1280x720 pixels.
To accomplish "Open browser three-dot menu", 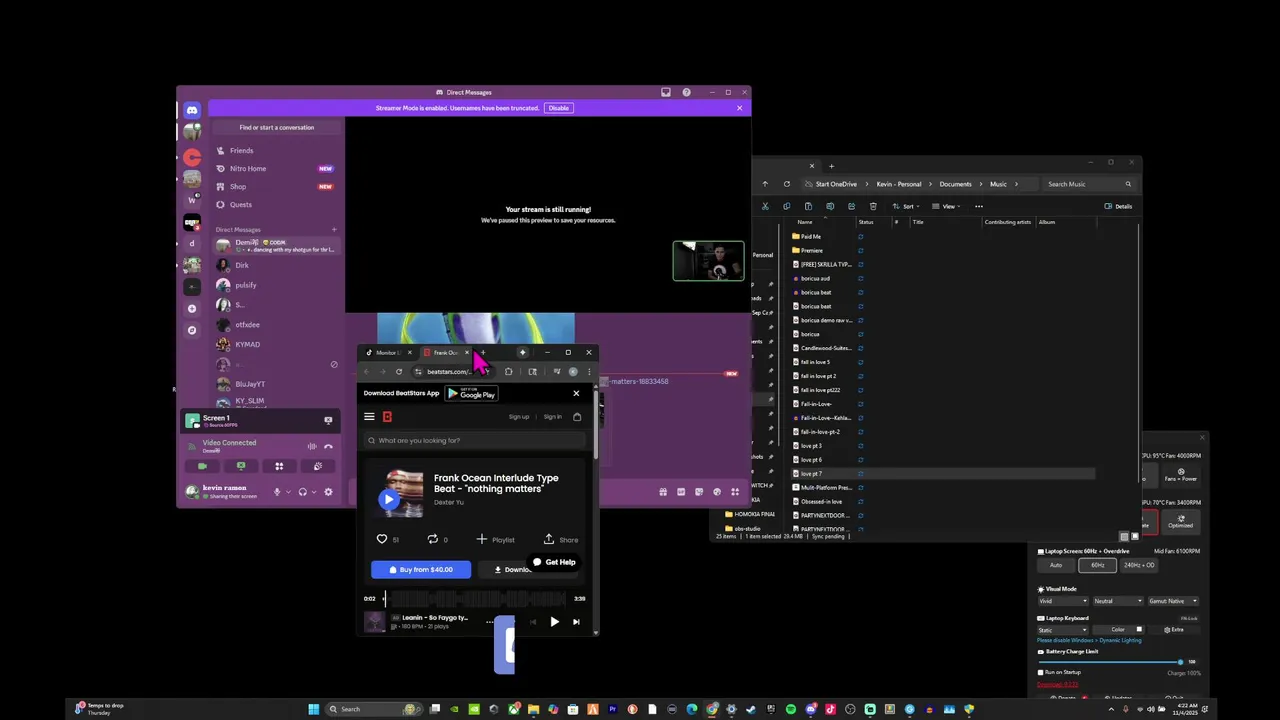I will click(x=589, y=371).
